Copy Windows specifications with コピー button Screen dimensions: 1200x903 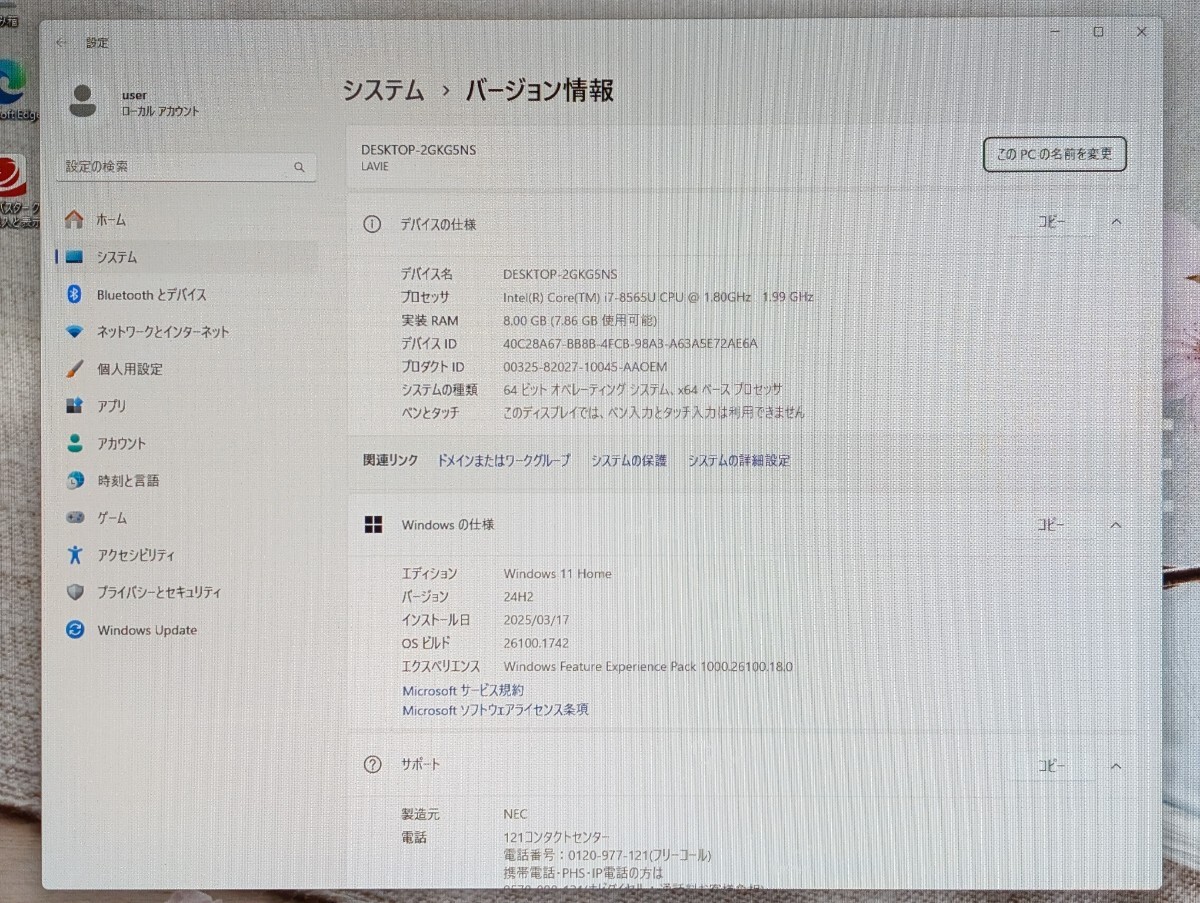[x=1051, y=525]
